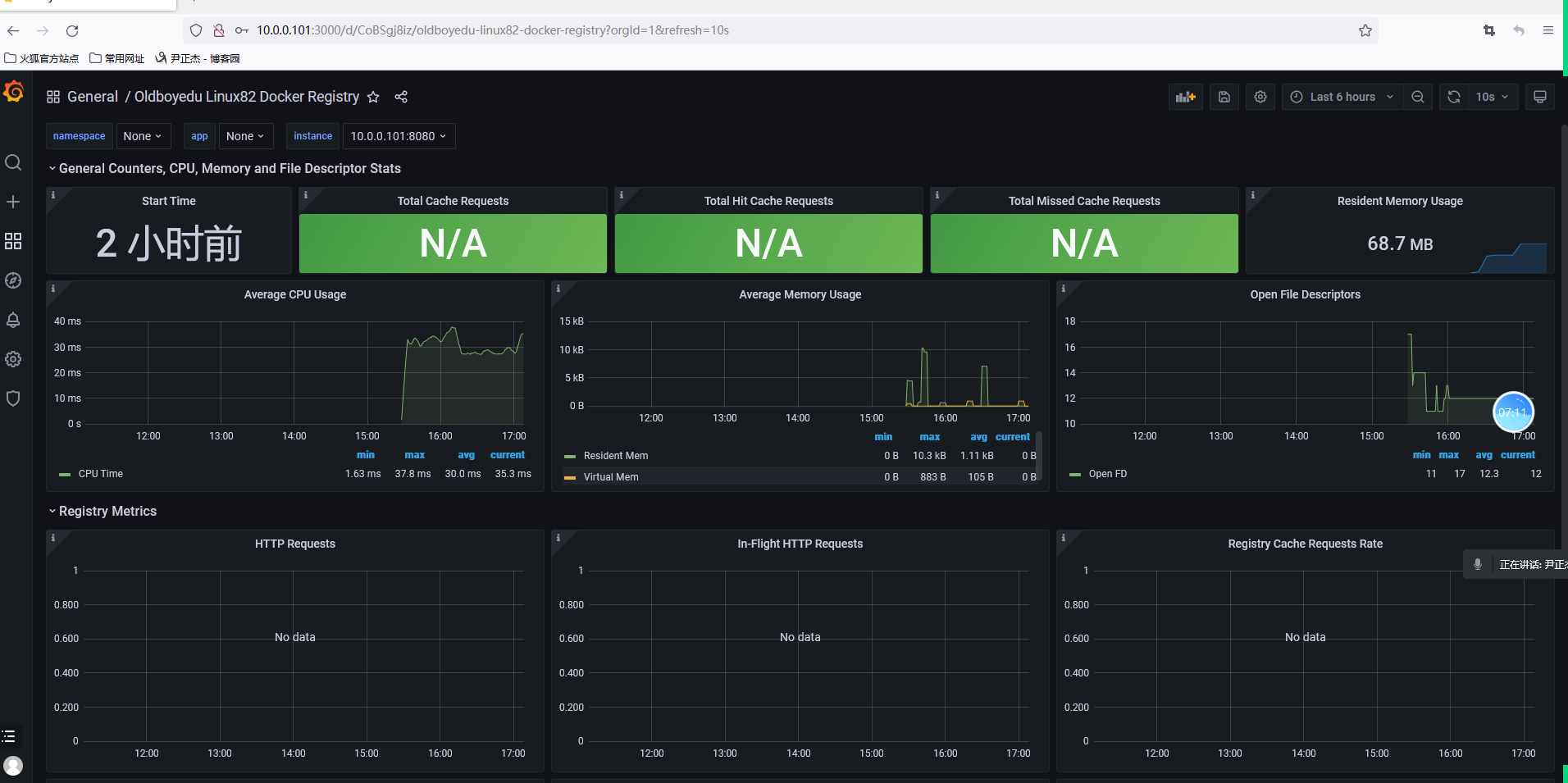Viewport: 1568px width, 783px height.
Task: Sort Average CPU legend by min column
Action: (x=366, y=455)
